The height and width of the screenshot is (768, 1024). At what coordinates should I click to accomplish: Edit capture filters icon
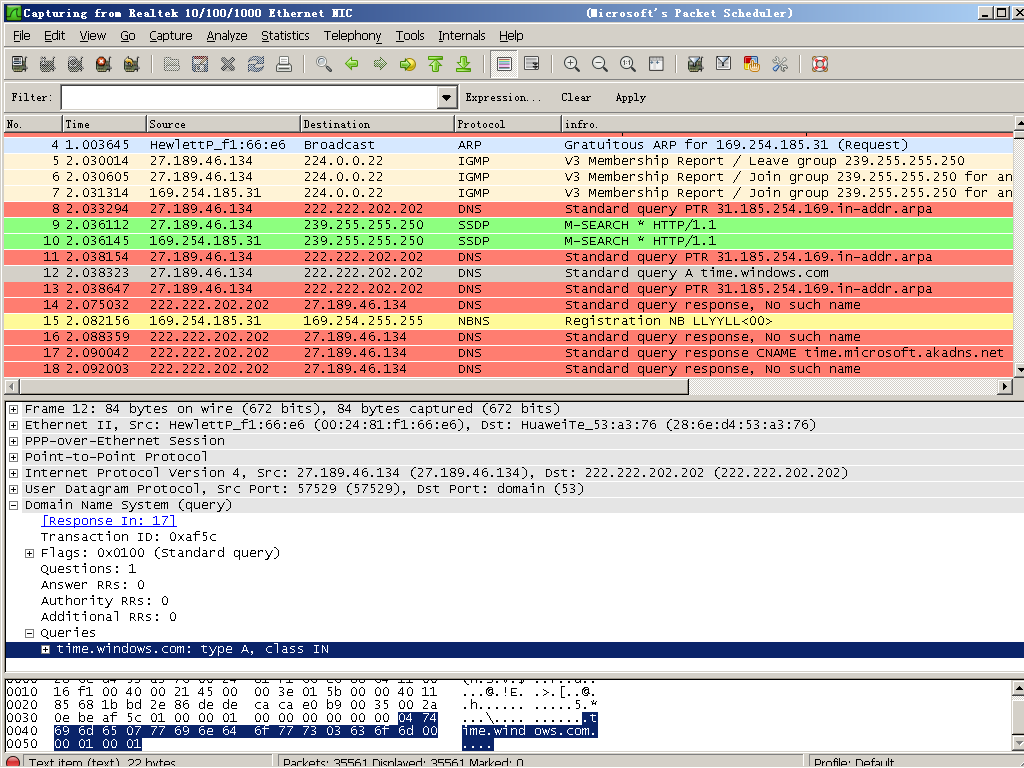[696, 64]
